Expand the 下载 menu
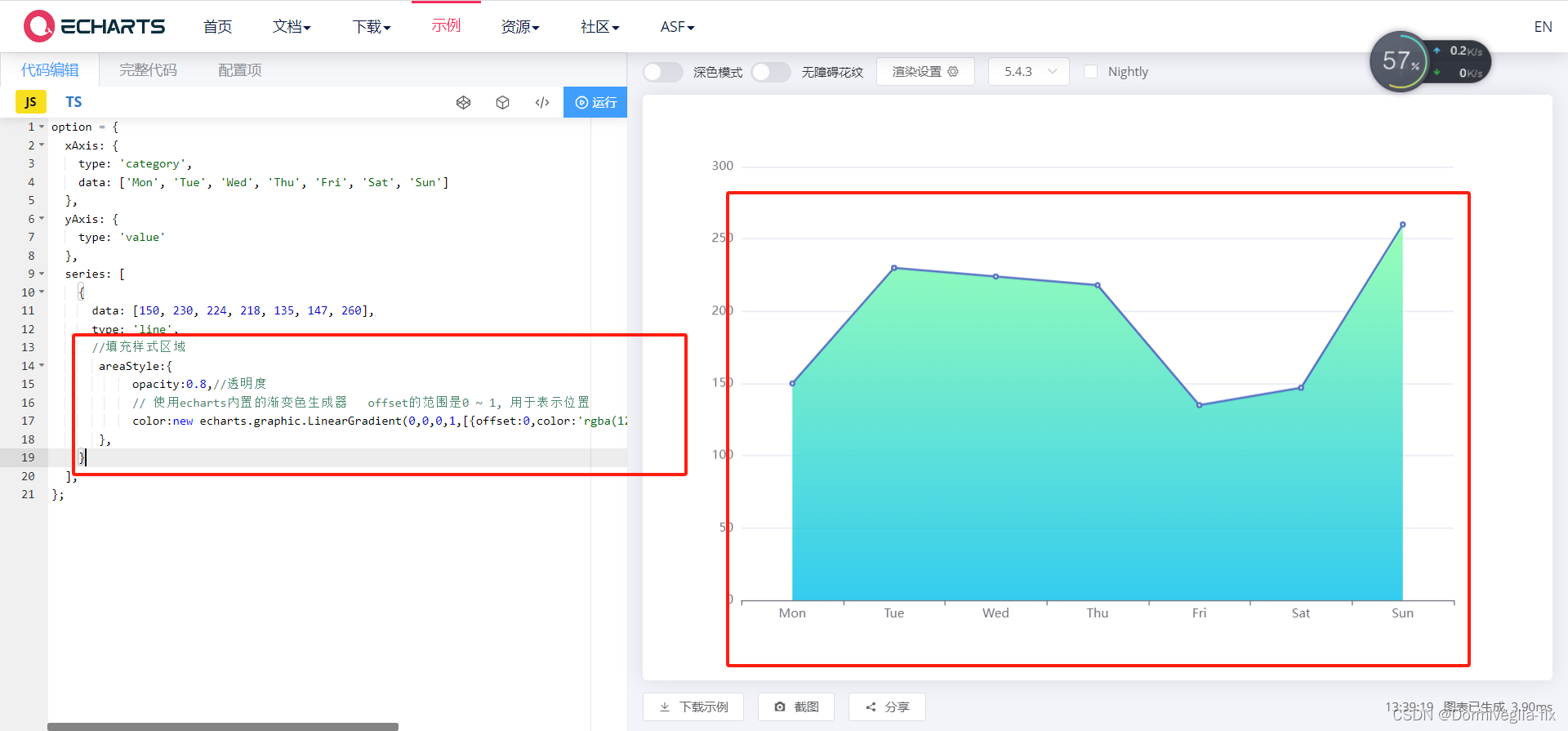This screenshot has width=1568, height=731. [x=372, y=27]
